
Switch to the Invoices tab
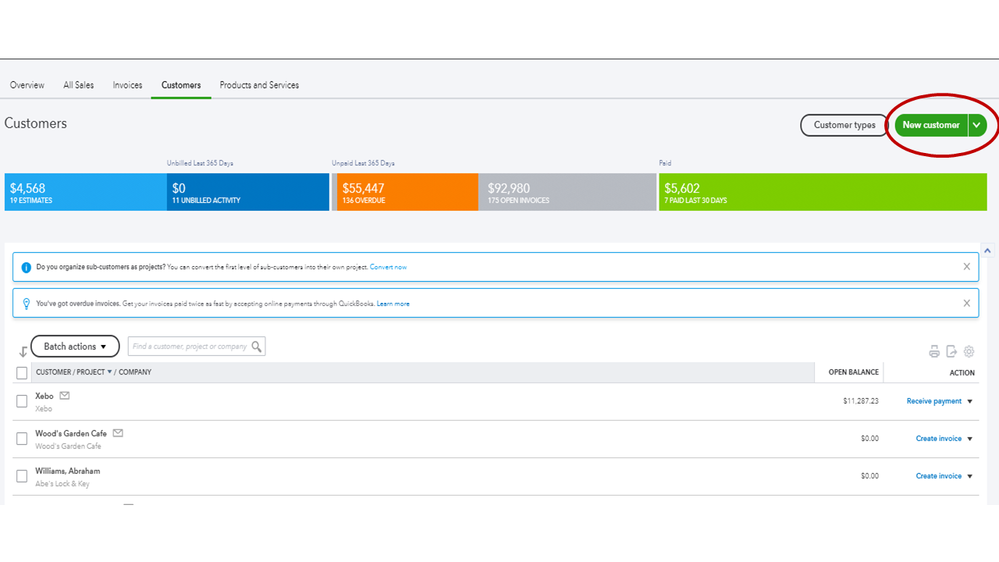click(127, 86)
